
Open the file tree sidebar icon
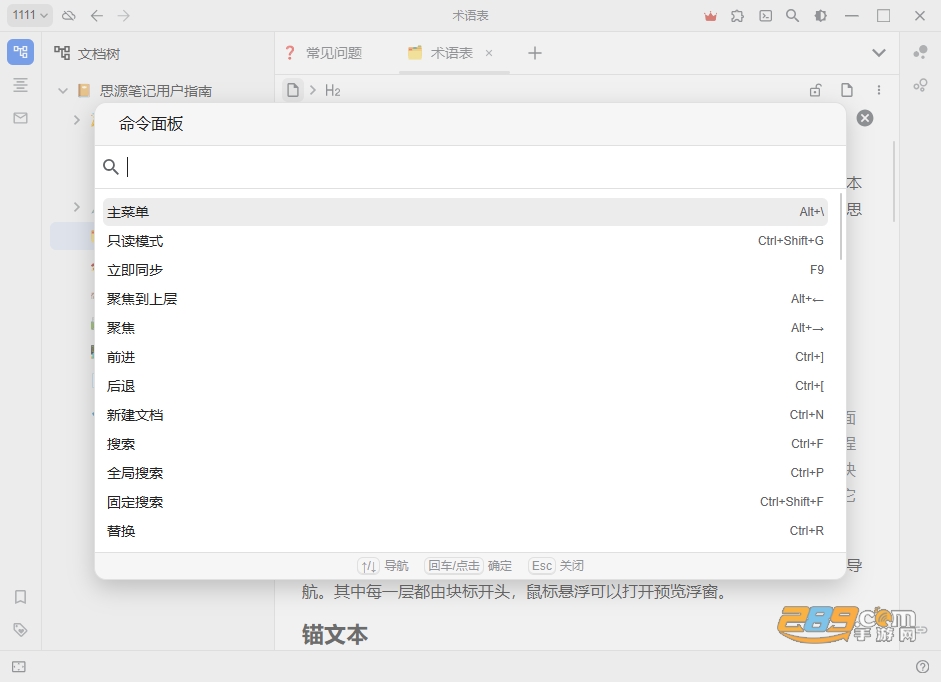pos(20,52)
